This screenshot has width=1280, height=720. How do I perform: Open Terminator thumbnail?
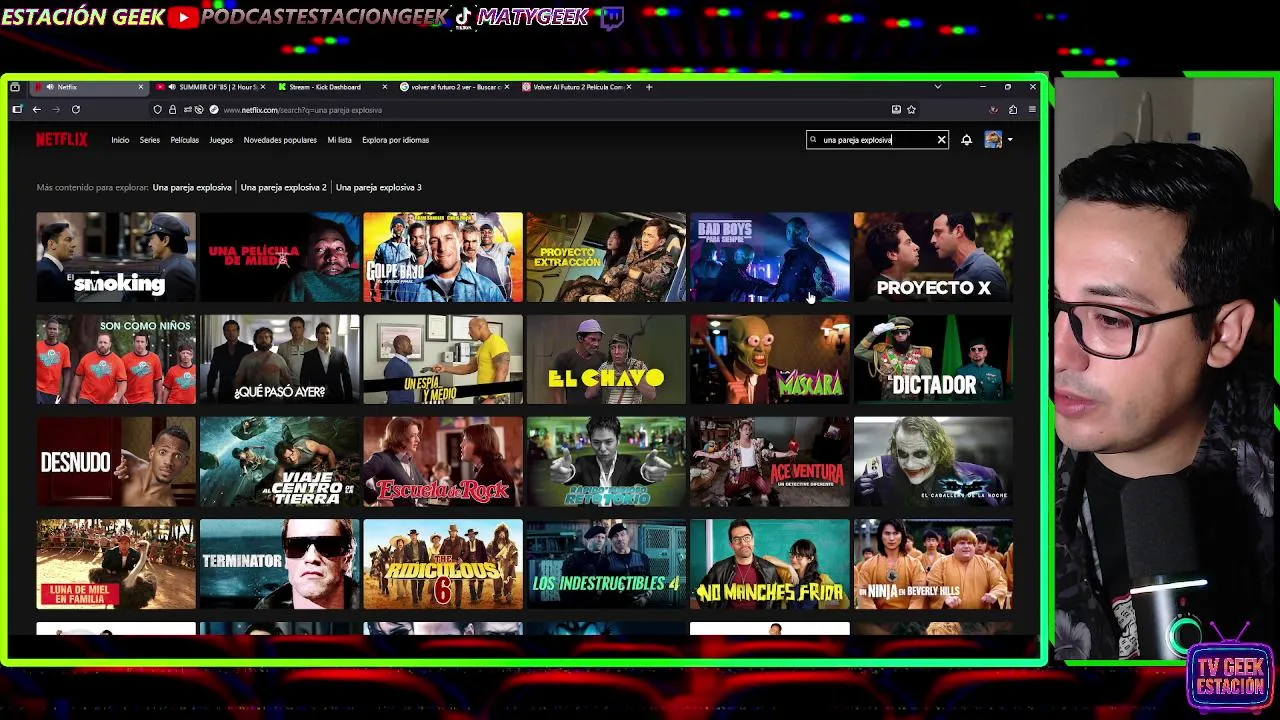click(x=279, y=564)
